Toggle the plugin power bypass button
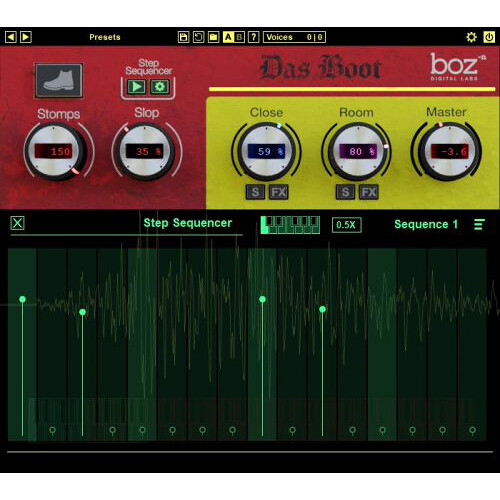The height and width of the screenshot is (500, 500). pos(489,37)
